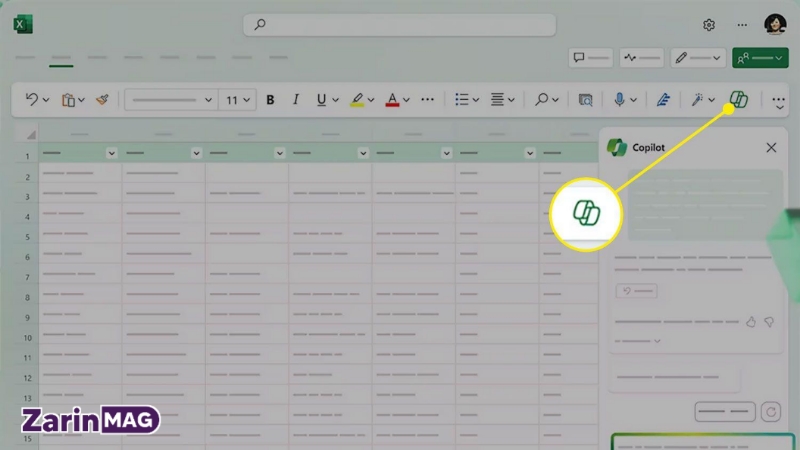
Task: Open the settings gear
Action: click(709, 24)
